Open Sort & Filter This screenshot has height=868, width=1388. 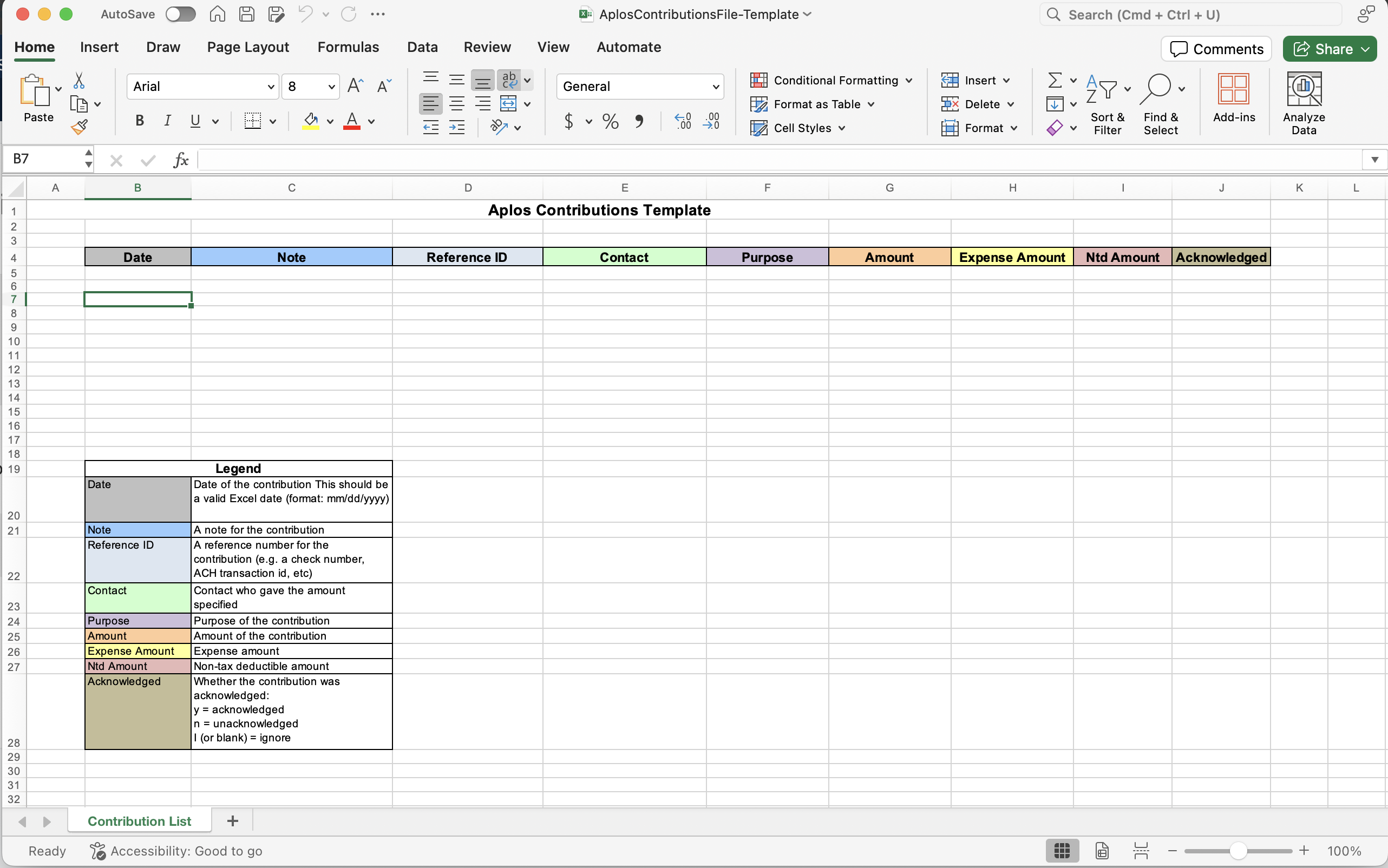tap(1107, 104)
